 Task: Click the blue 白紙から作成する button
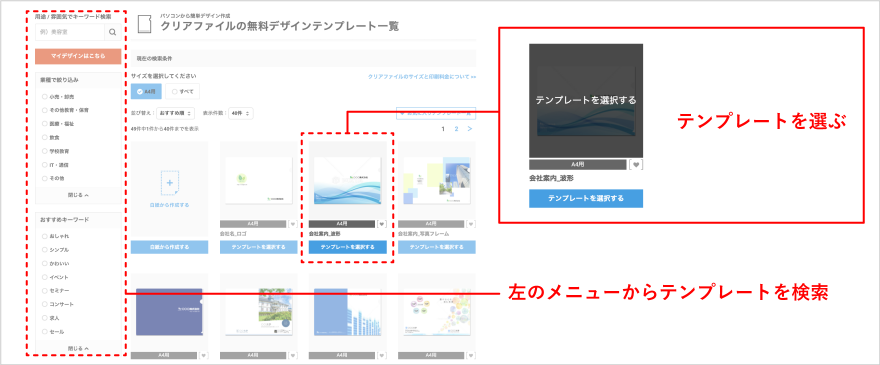pyautogui.click(x=169, y=247)
